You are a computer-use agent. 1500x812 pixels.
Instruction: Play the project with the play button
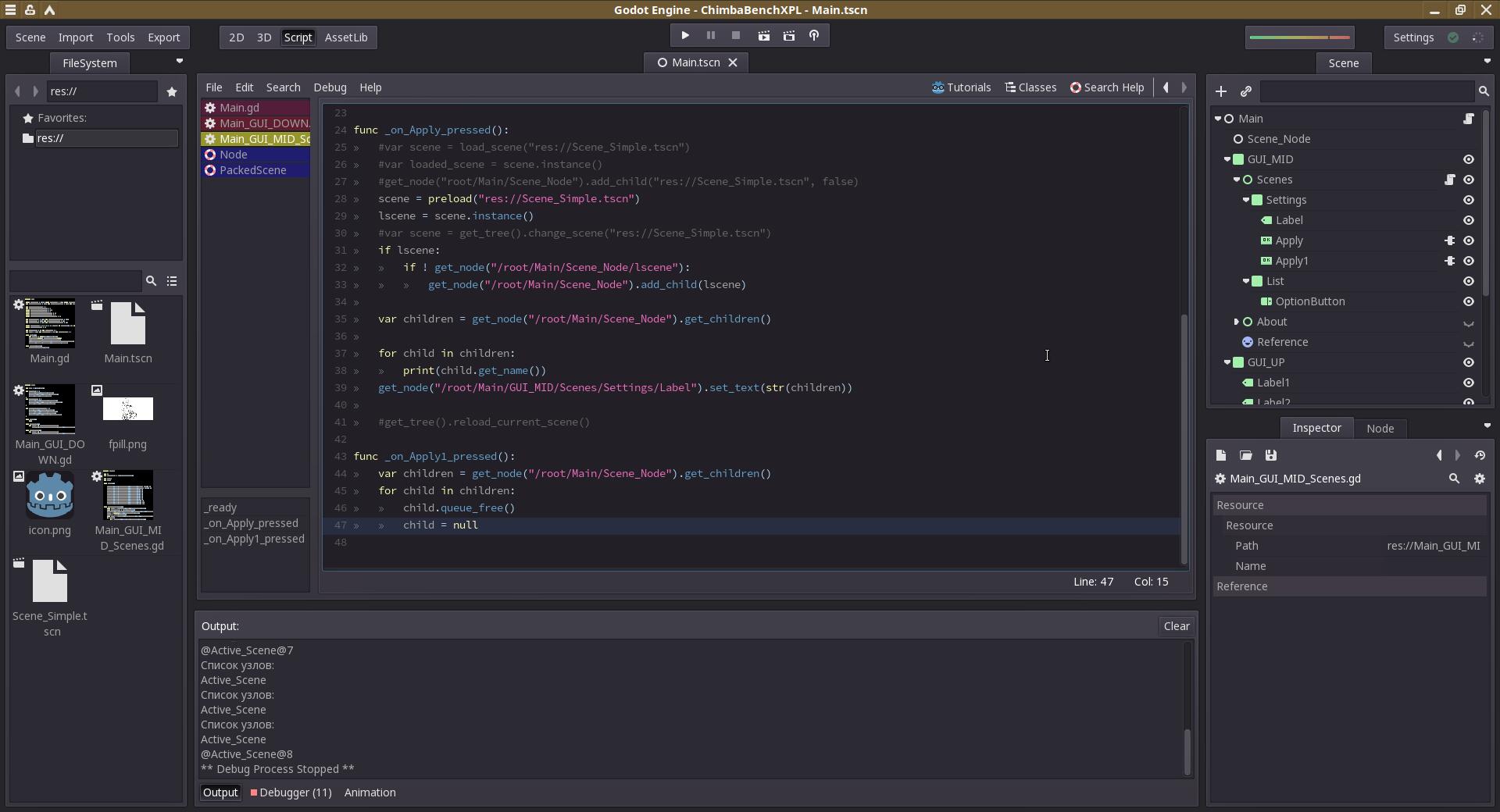685,36
